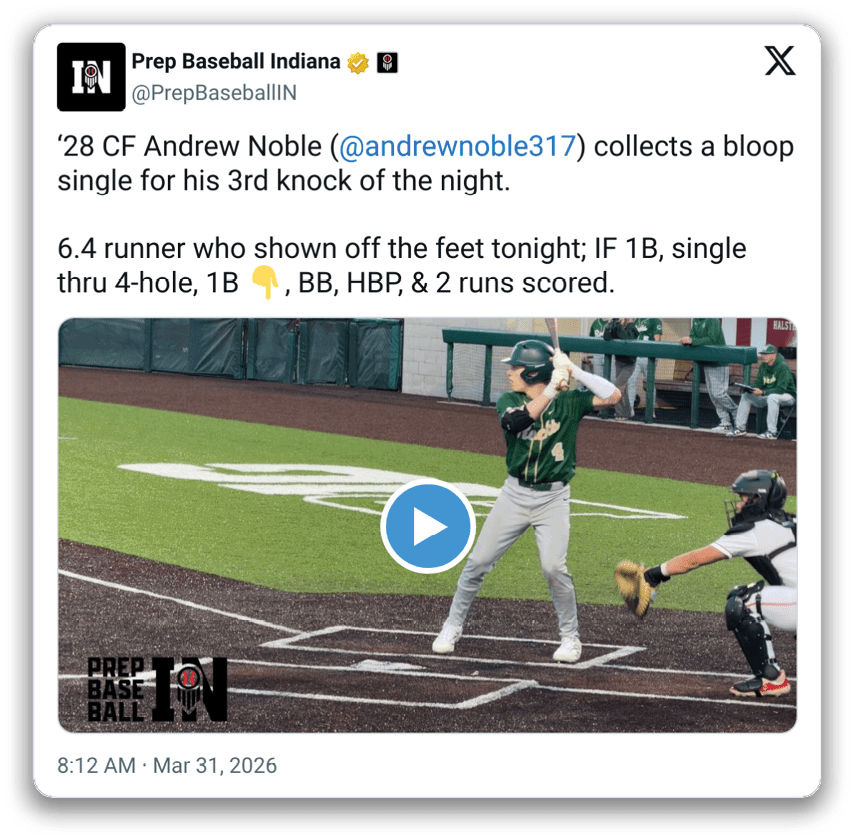Click the @PrepBaseballIN handle
The width and height of the screenshot is (854, 840).
pyautogui.click(x=214, y=93)
